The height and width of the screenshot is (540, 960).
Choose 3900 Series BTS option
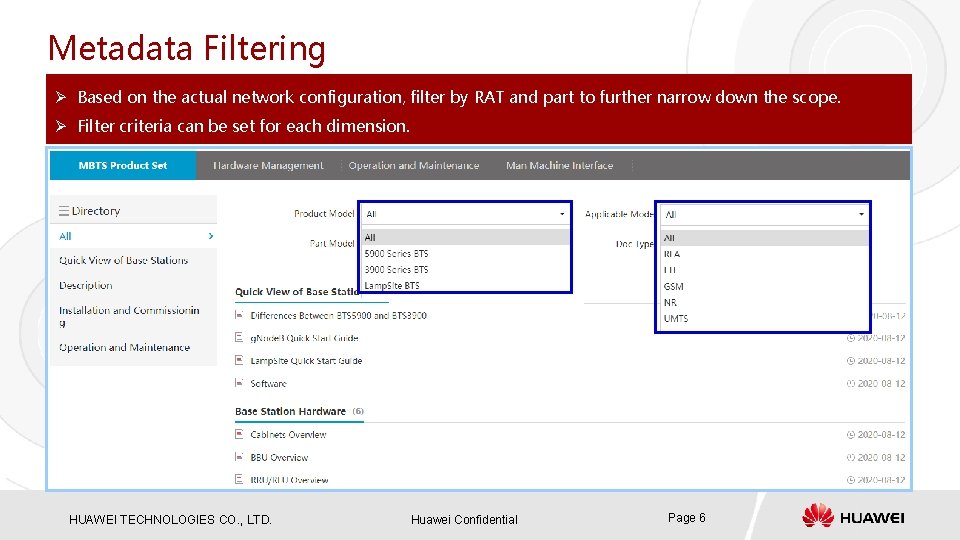pyautogui.click(x=396, y=269)
